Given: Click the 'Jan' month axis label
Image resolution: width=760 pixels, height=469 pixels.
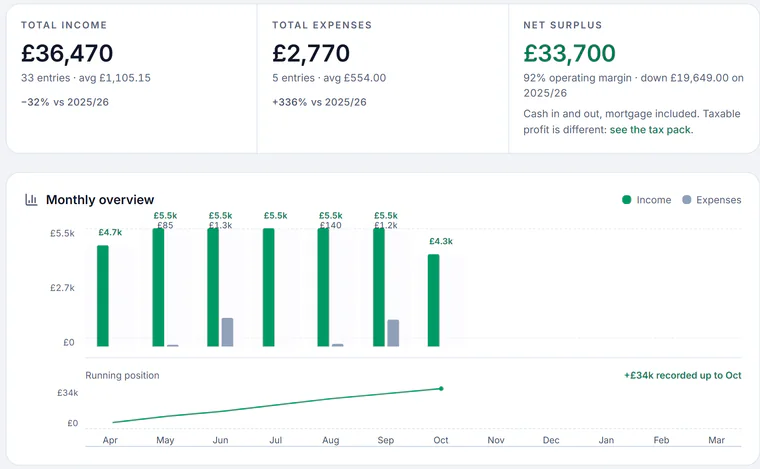Looking at the screenshot, I should tap(606, 440).
